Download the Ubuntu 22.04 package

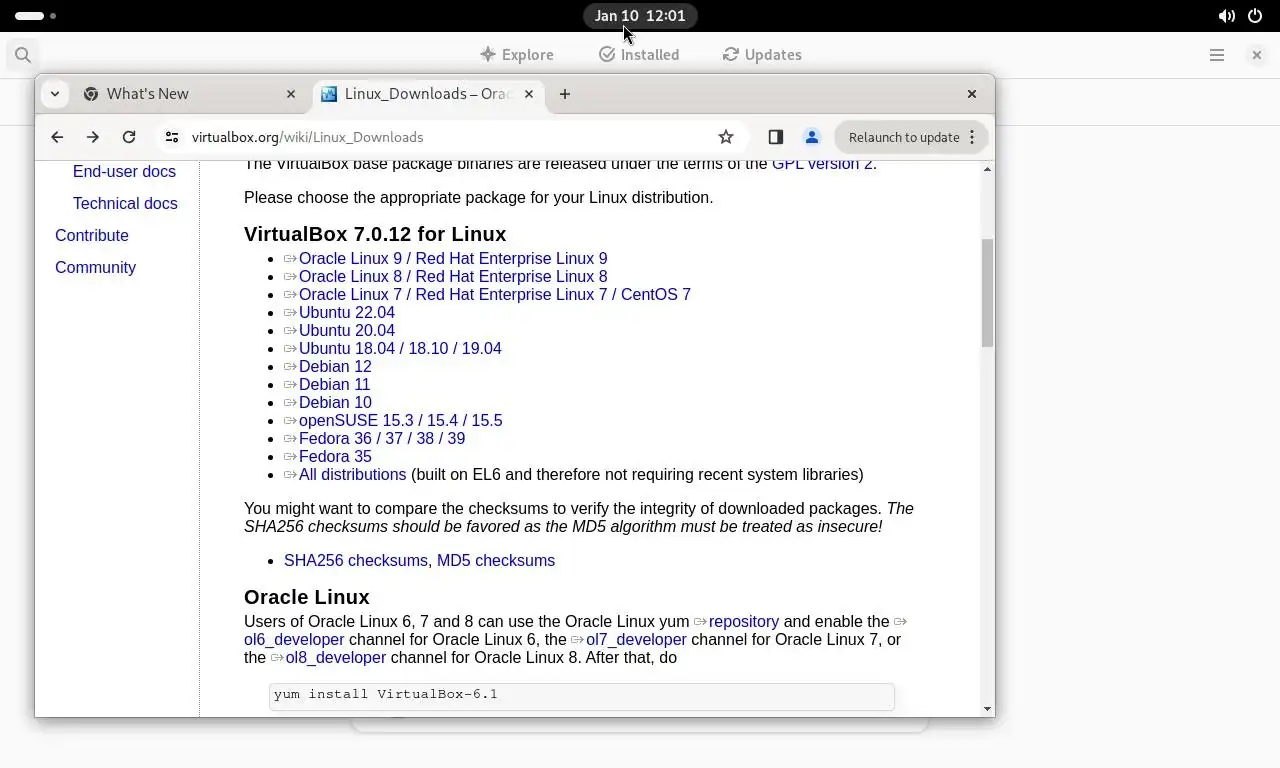click(x=347, y=312)
